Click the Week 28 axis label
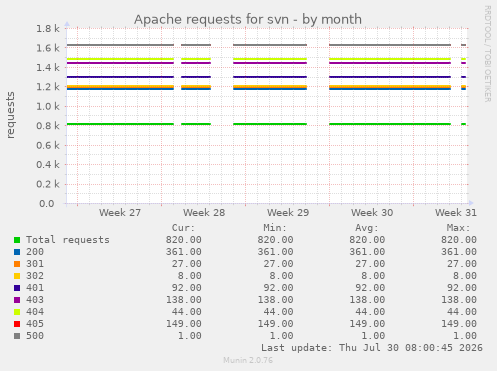Screen dimensions: 497x371 [x=204, y=212]
